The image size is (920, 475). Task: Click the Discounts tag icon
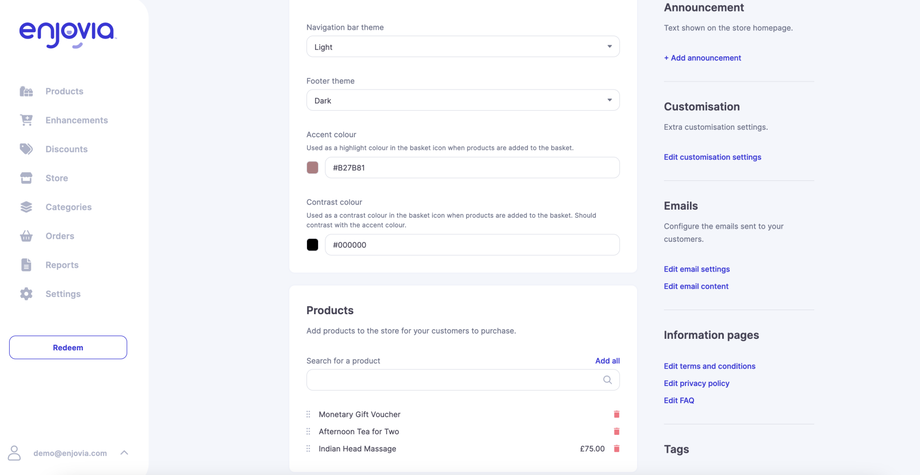click(x=26, y=149)
